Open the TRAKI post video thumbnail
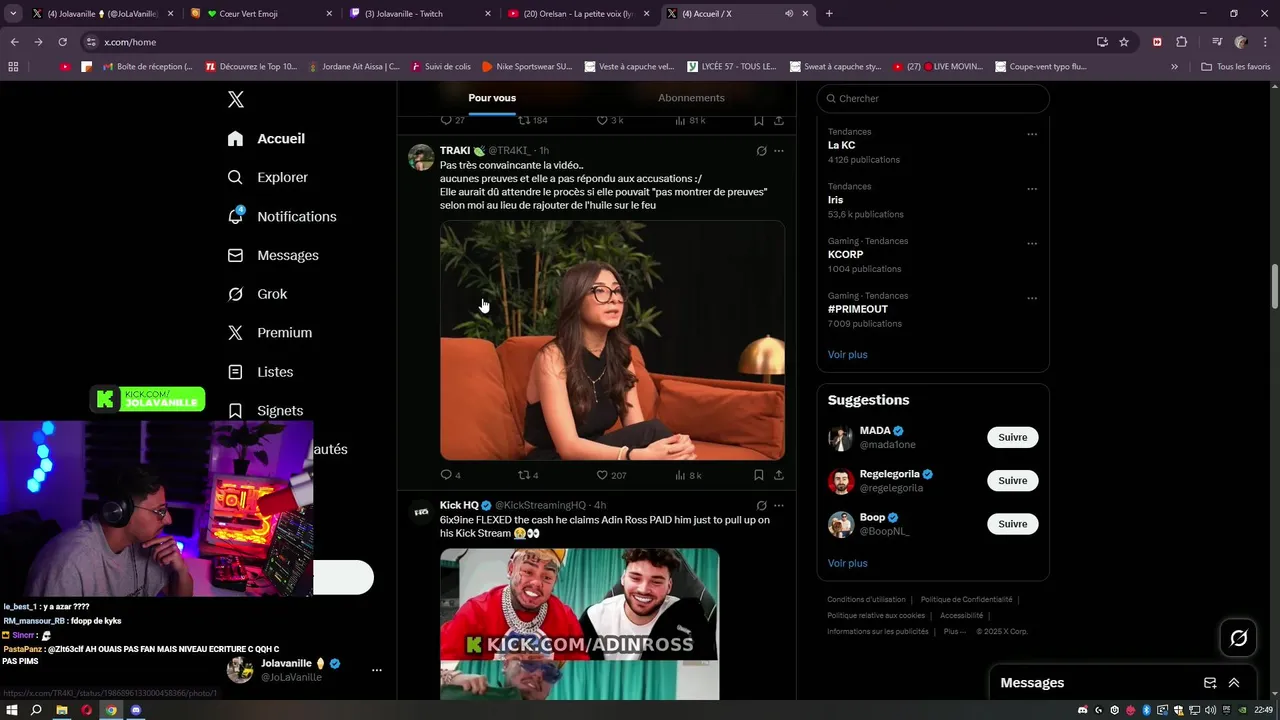This screenshot has width=1280, height=720. click(612, 340)
